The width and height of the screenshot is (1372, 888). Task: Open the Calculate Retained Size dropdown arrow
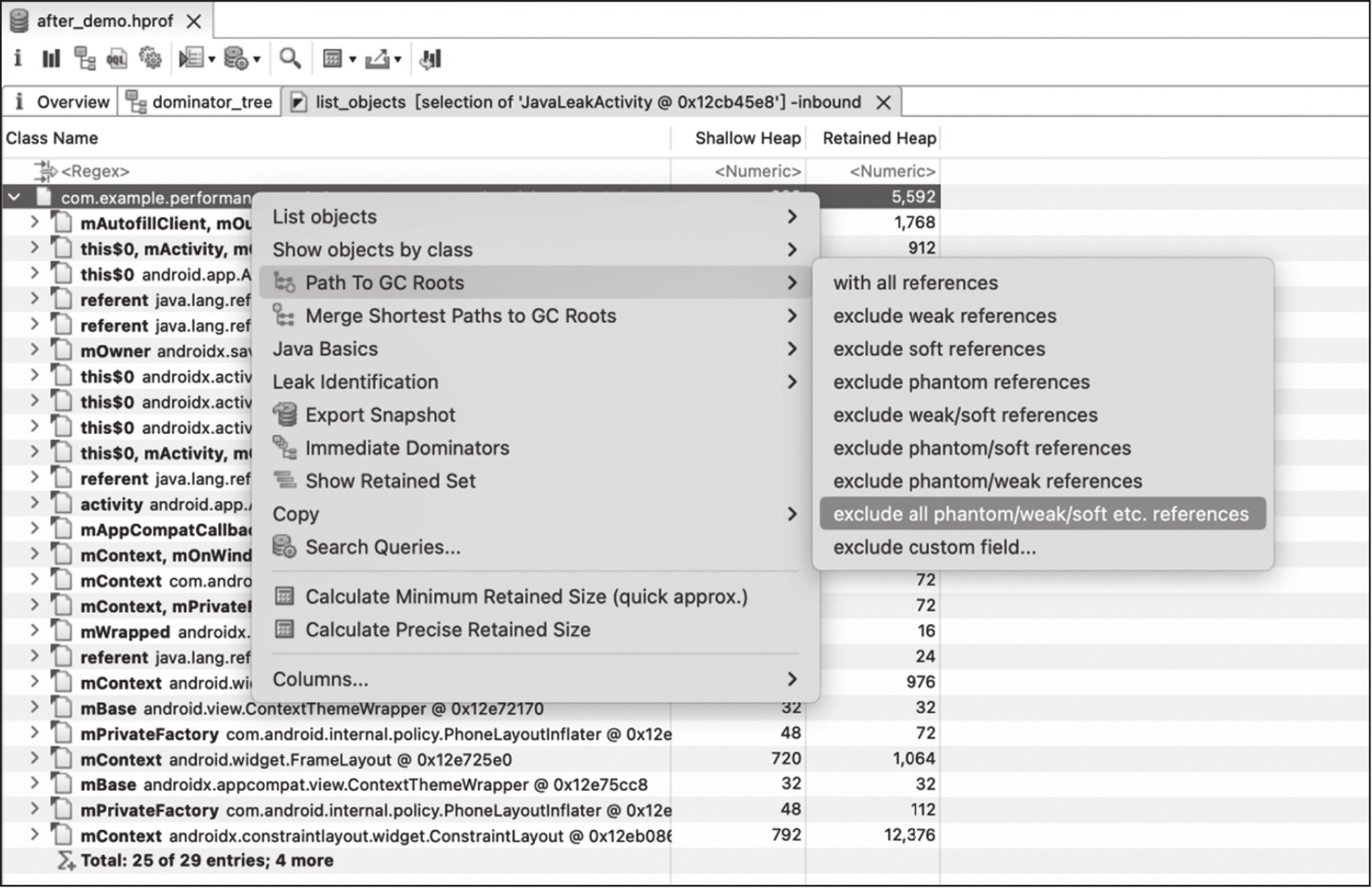point(352,59)
